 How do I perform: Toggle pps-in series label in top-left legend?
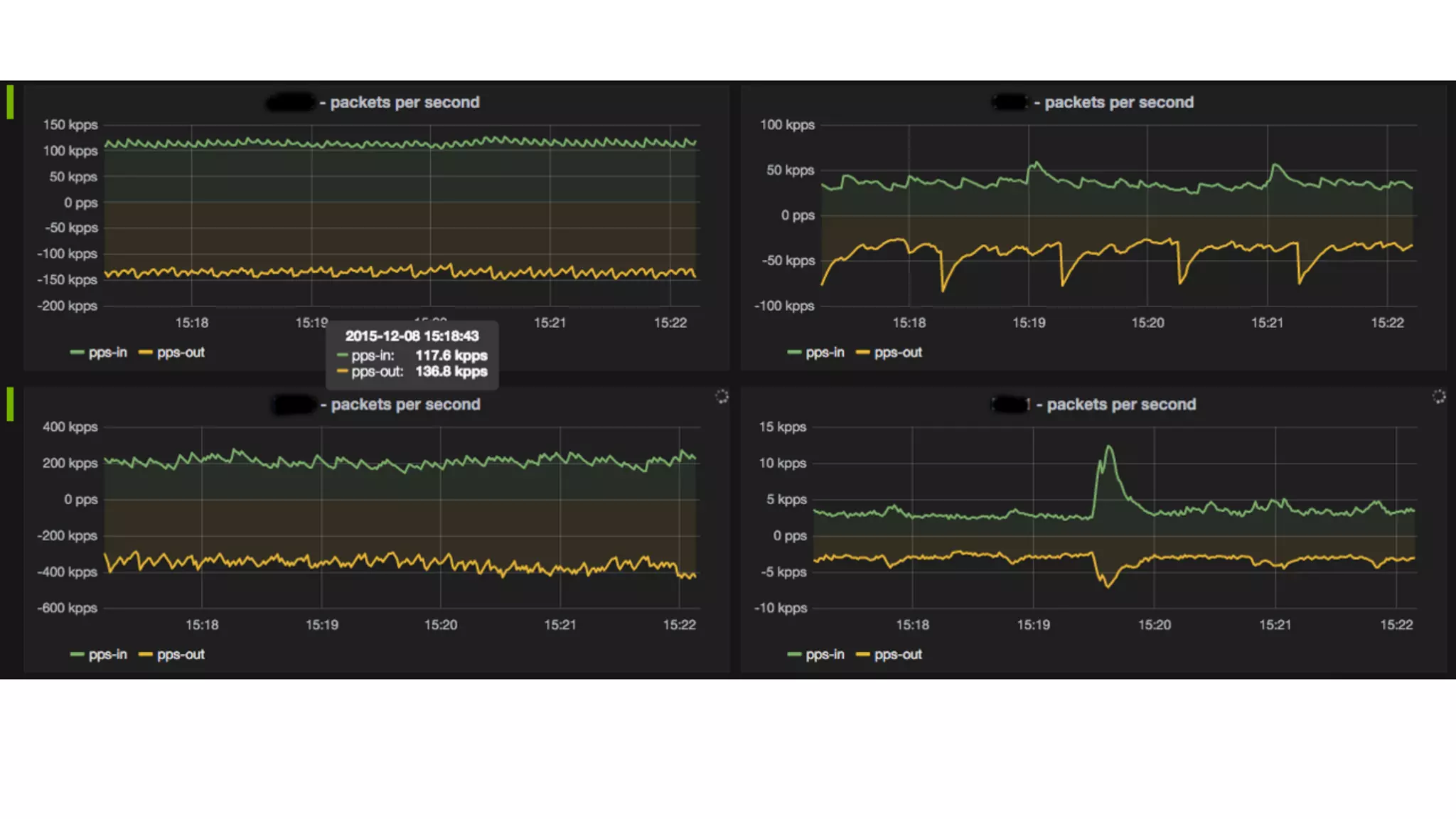(107, 353)
